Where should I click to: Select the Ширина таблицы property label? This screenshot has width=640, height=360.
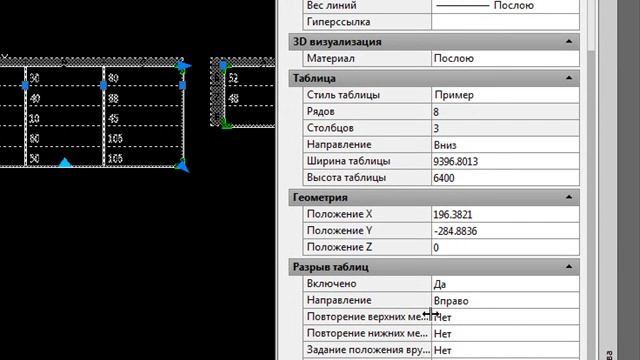coord(349,161)
